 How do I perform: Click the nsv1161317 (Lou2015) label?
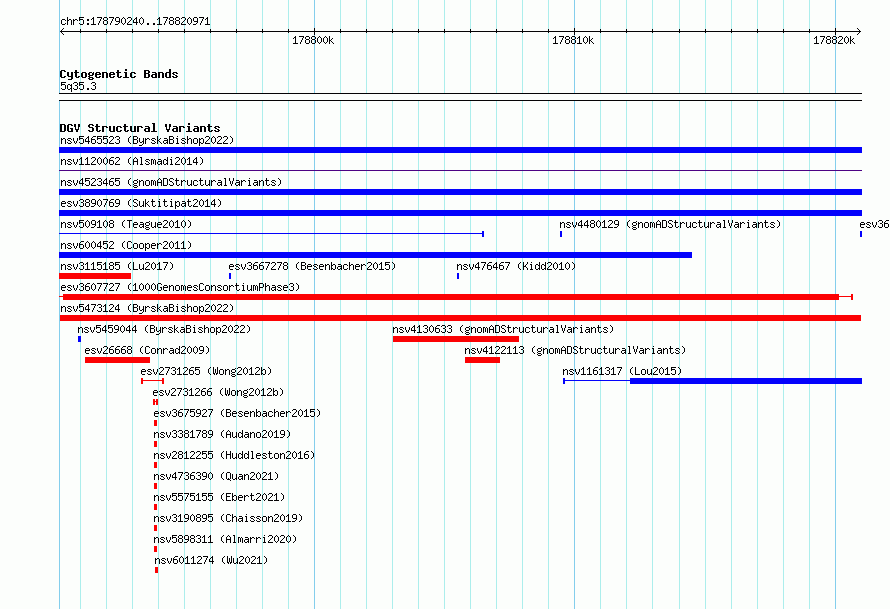pos(622,371)
